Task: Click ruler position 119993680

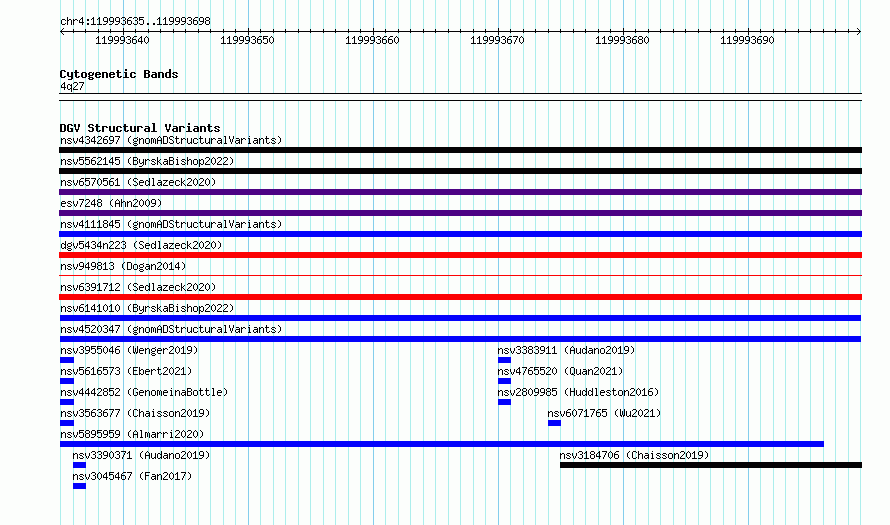Action: [x=622, y=40]
